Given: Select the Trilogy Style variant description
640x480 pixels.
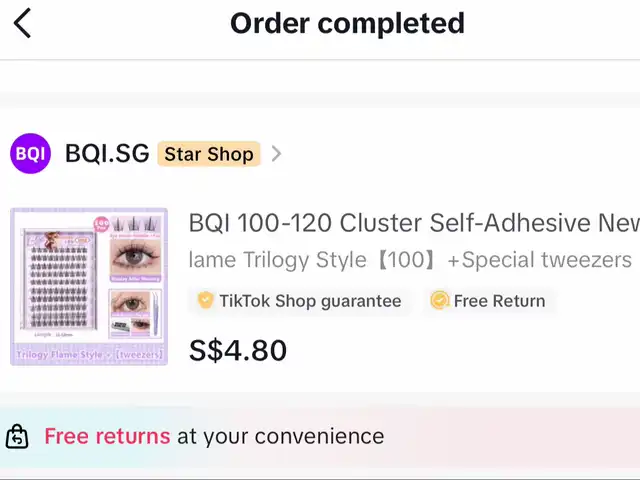Looking at the screenshot, I should click(x=410, y=260).
